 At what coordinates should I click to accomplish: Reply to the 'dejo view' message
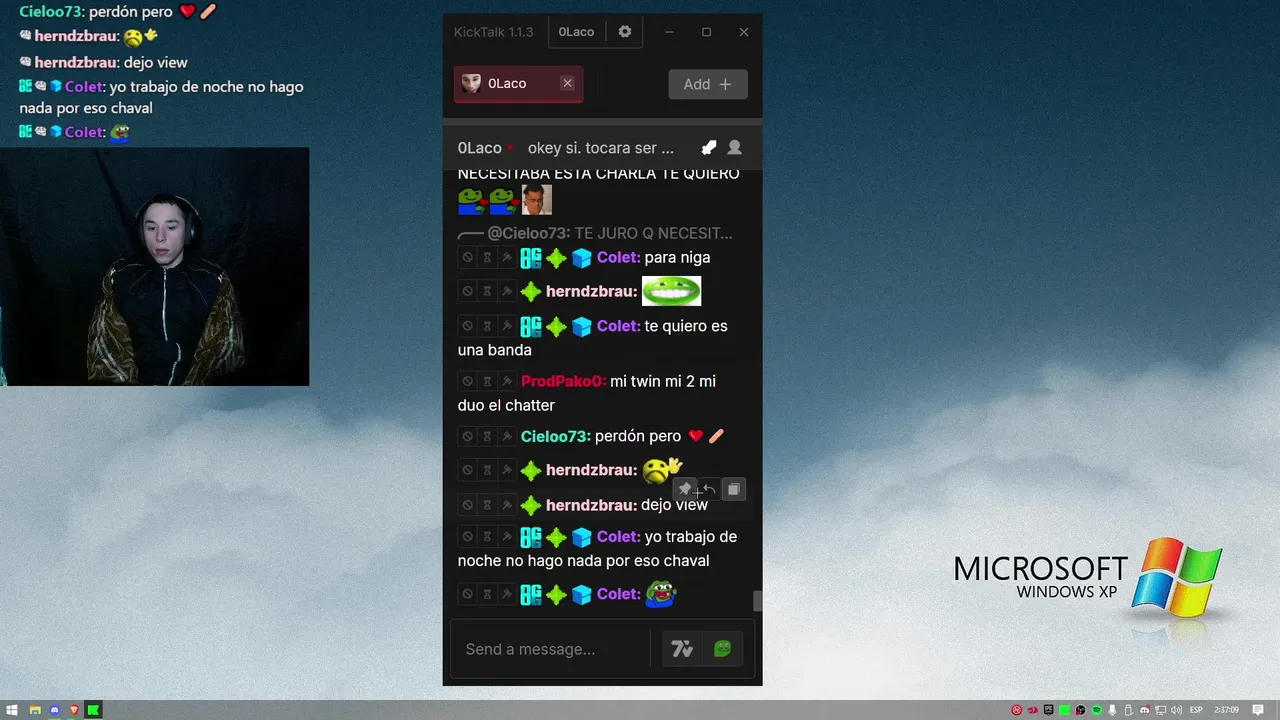pos(709,489)
